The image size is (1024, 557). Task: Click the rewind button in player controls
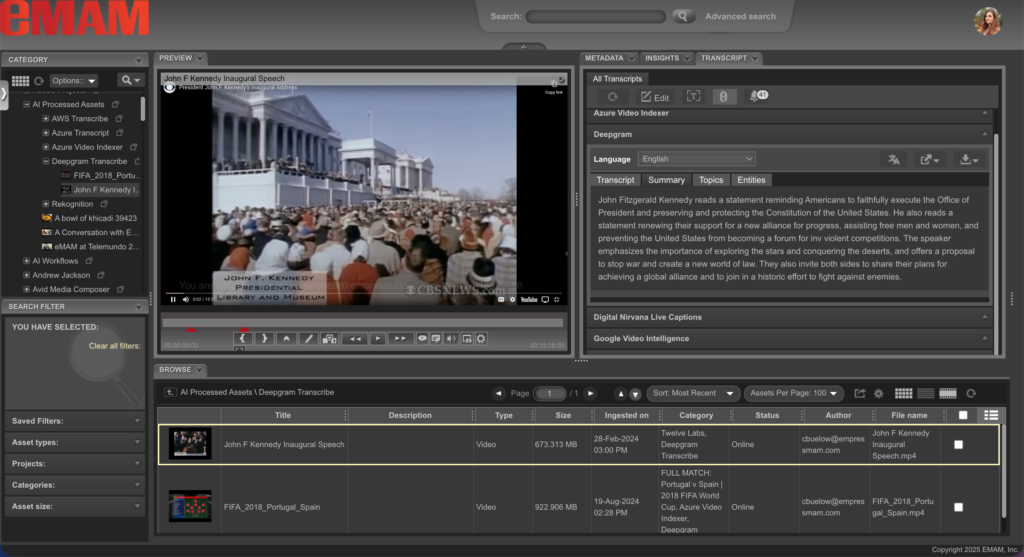coord(355,338)
